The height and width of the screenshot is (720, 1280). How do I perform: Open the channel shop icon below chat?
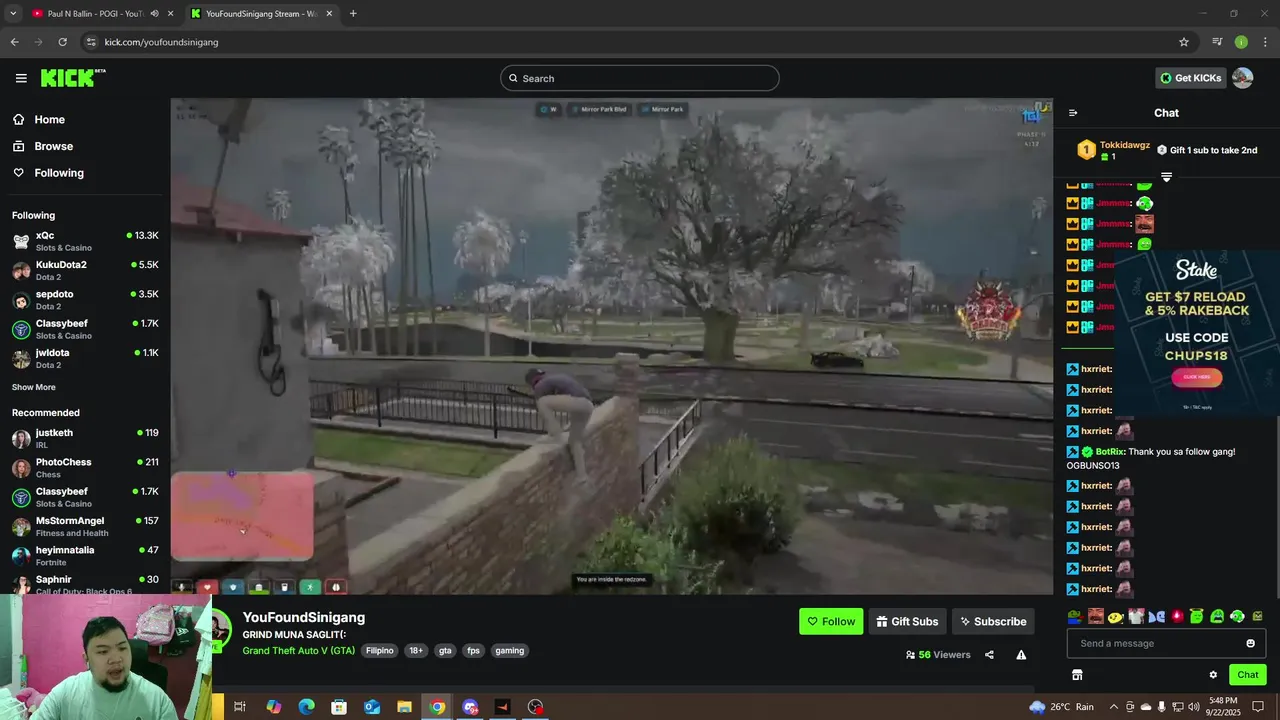tap(1077, 675)
